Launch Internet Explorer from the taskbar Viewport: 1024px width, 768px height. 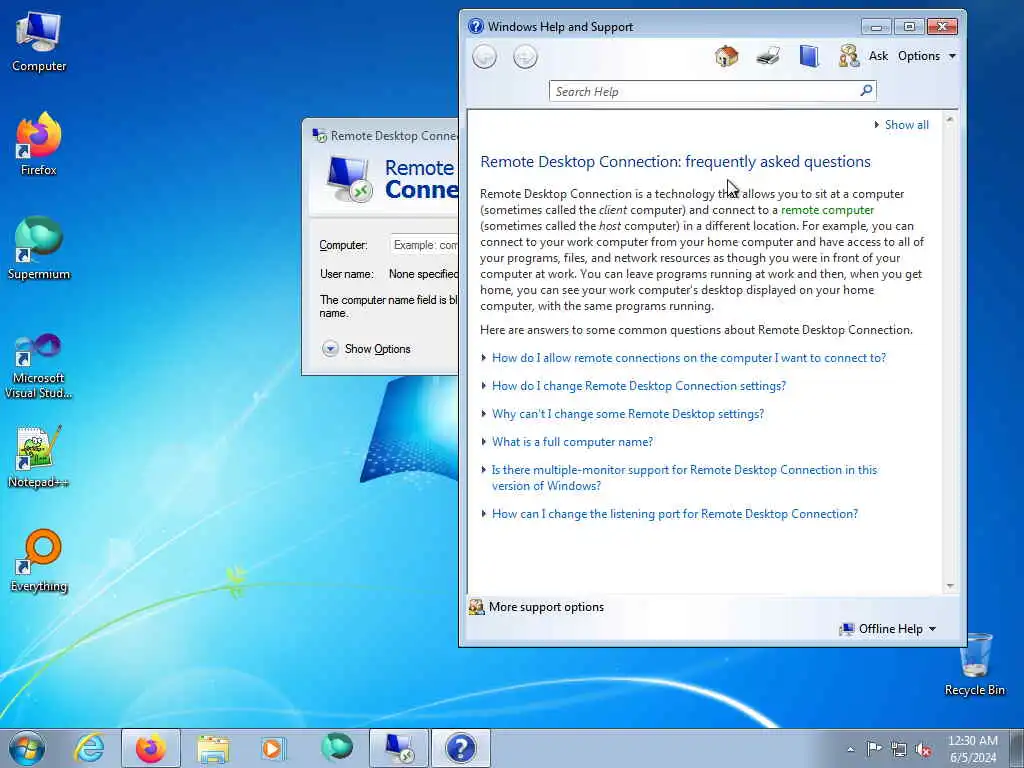[89, 748]
